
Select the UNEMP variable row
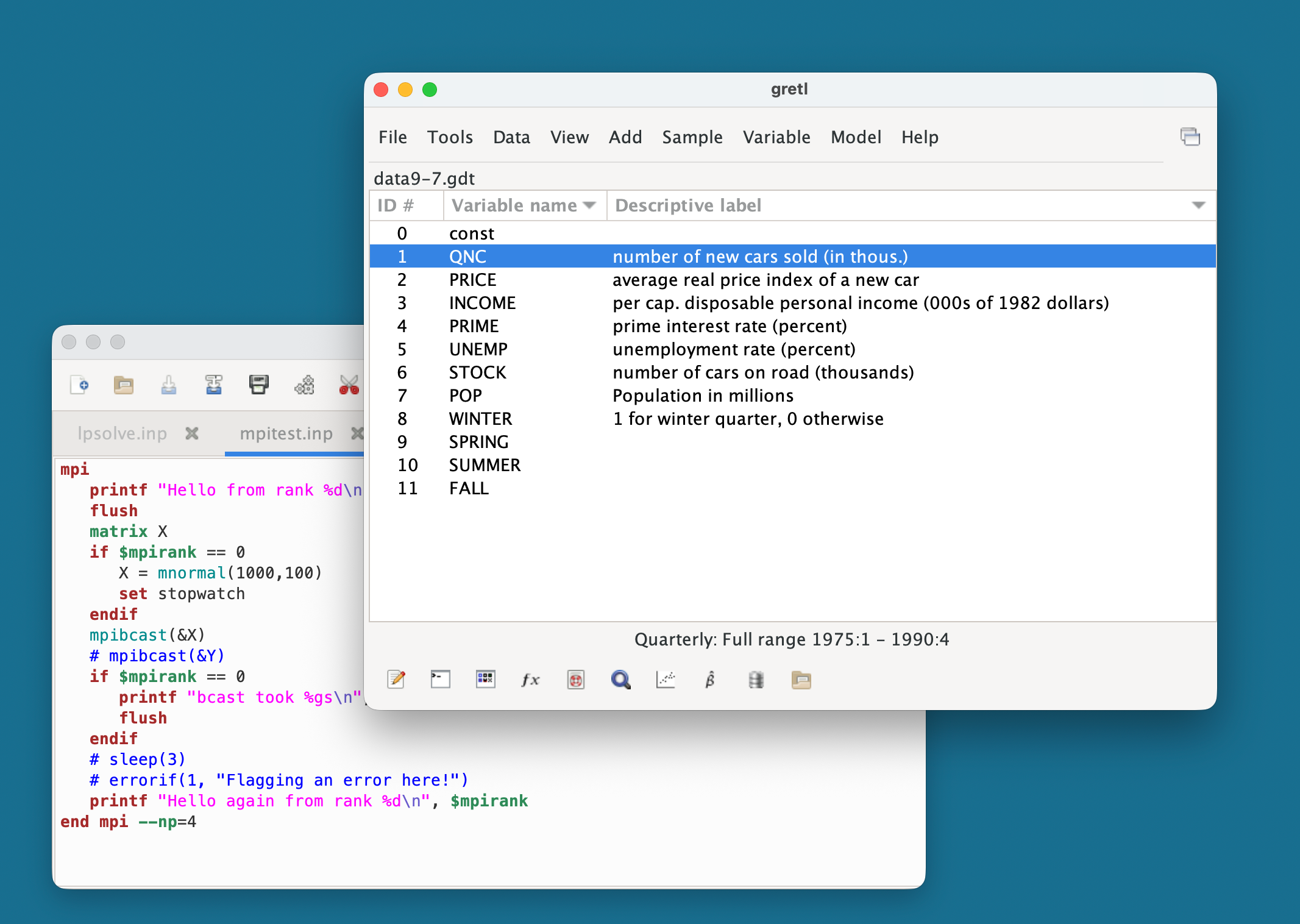click(x=478, y=349)
